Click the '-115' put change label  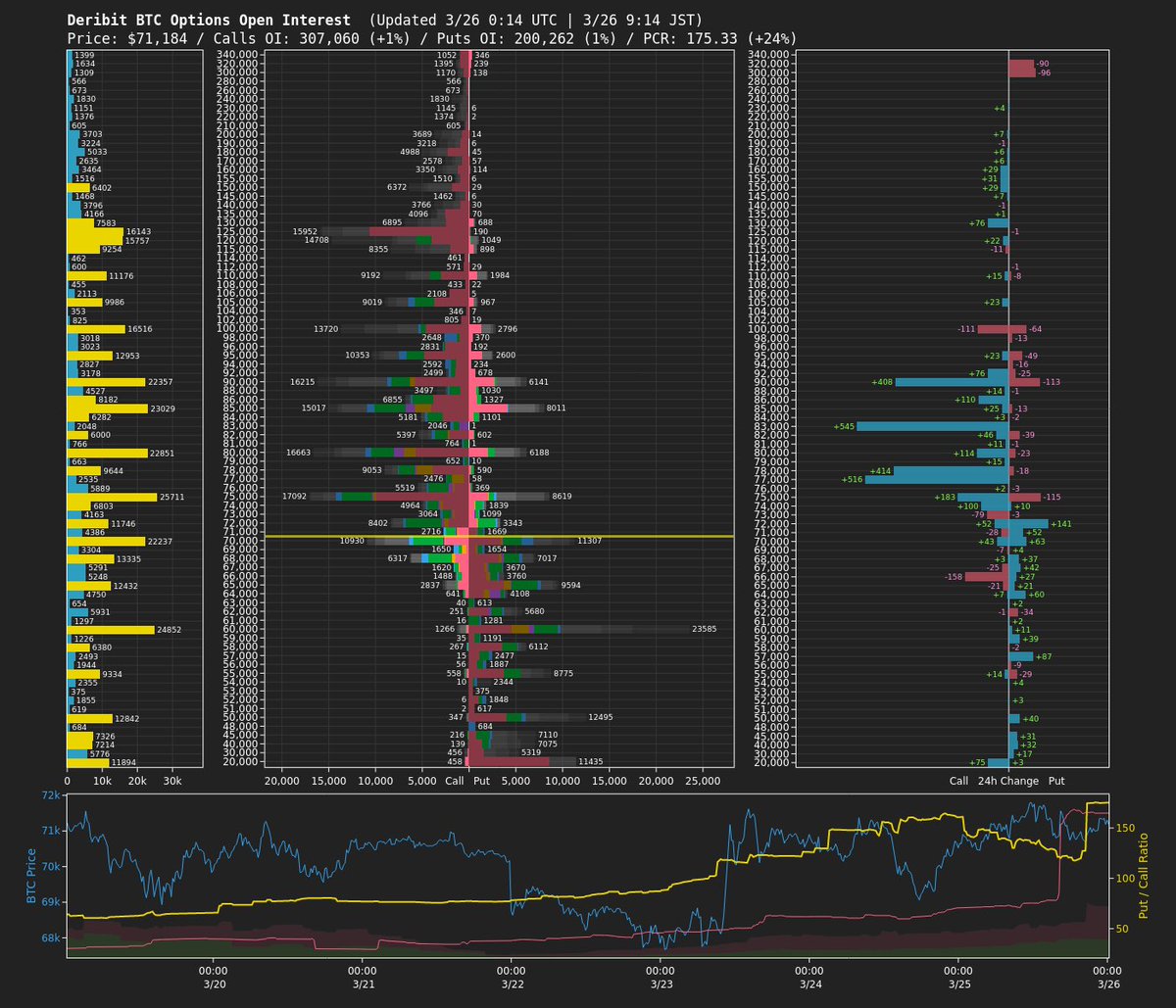pyautogui.click(x=1053, y=498)
